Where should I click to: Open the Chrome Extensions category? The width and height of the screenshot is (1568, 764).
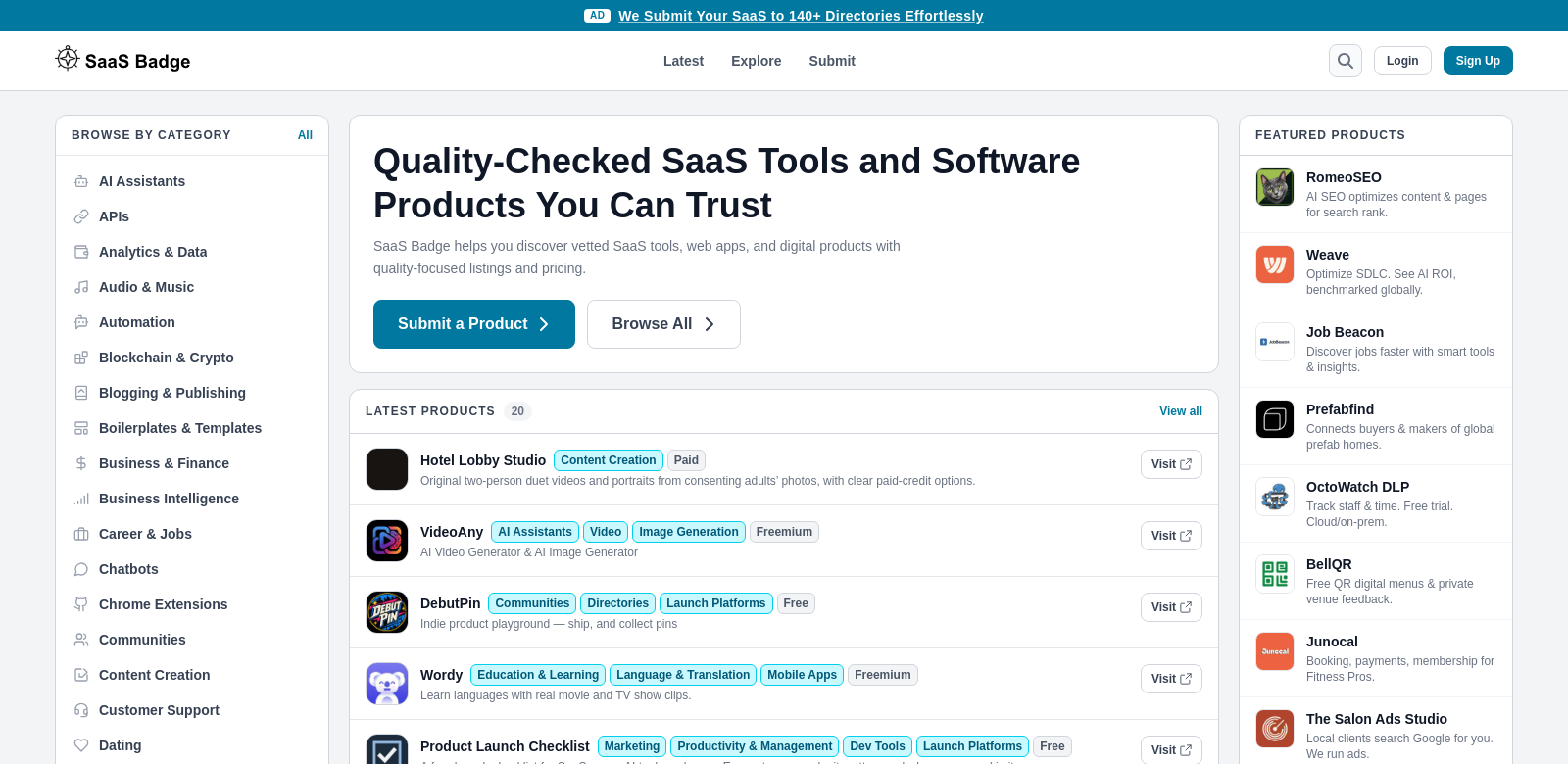163,604
